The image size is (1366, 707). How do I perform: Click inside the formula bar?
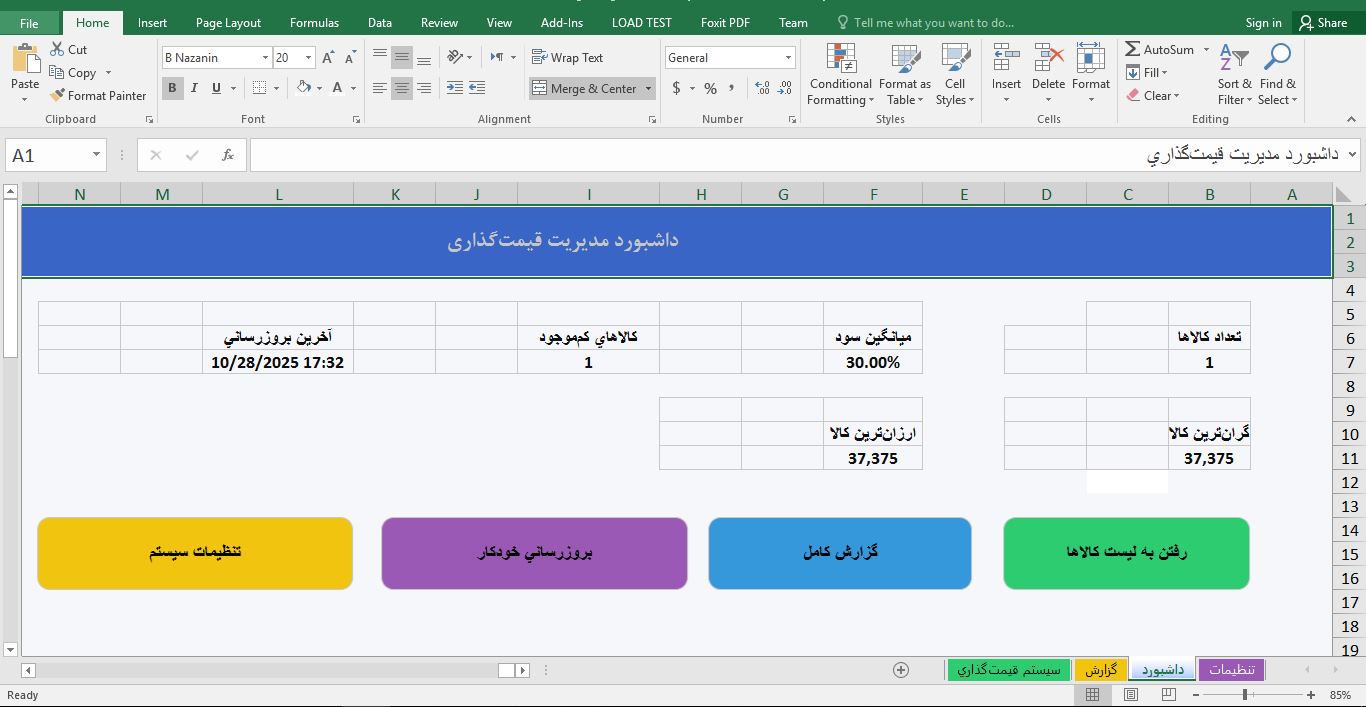coord(700,155)
